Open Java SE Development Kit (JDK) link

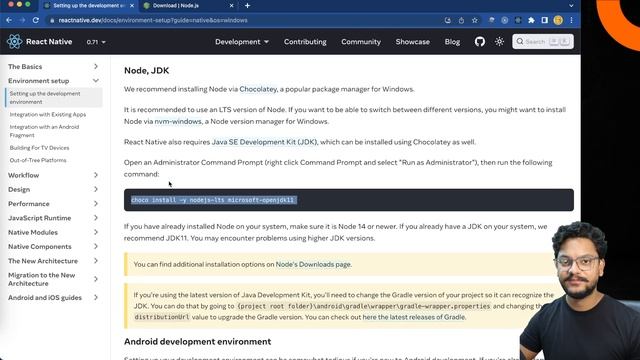coord(264,142)
